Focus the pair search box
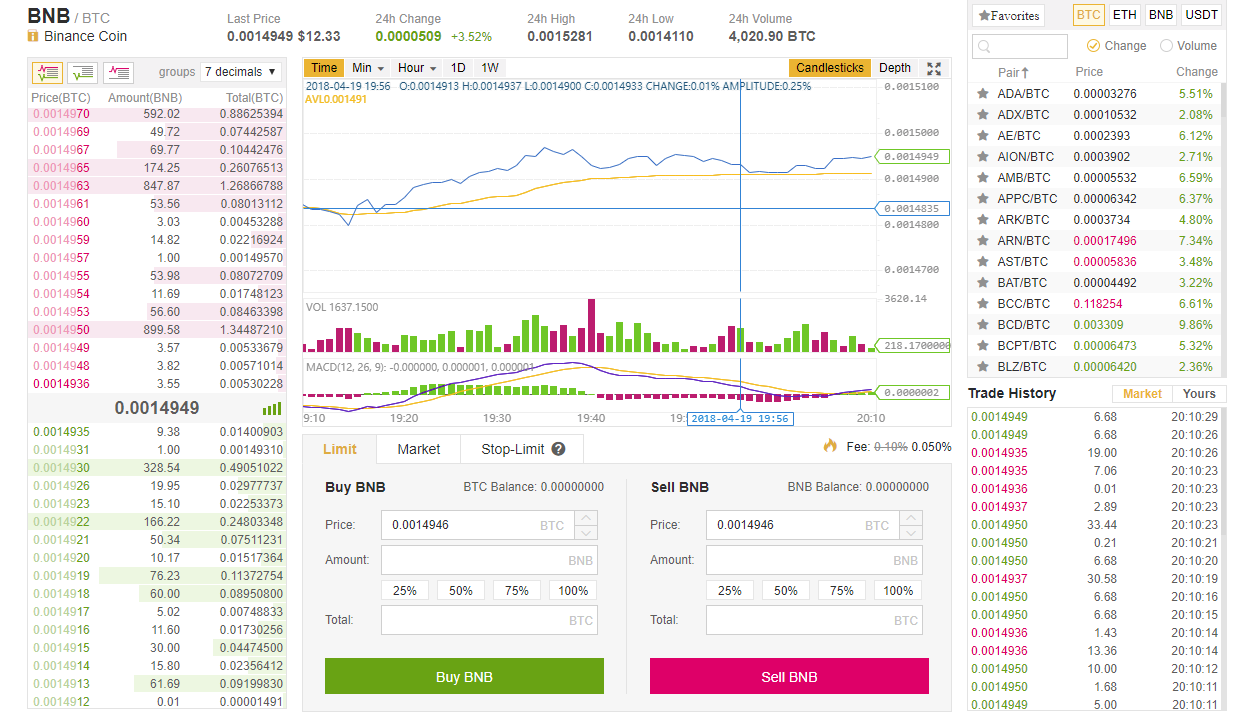The image size is (1259, 726). point(1020,47)
